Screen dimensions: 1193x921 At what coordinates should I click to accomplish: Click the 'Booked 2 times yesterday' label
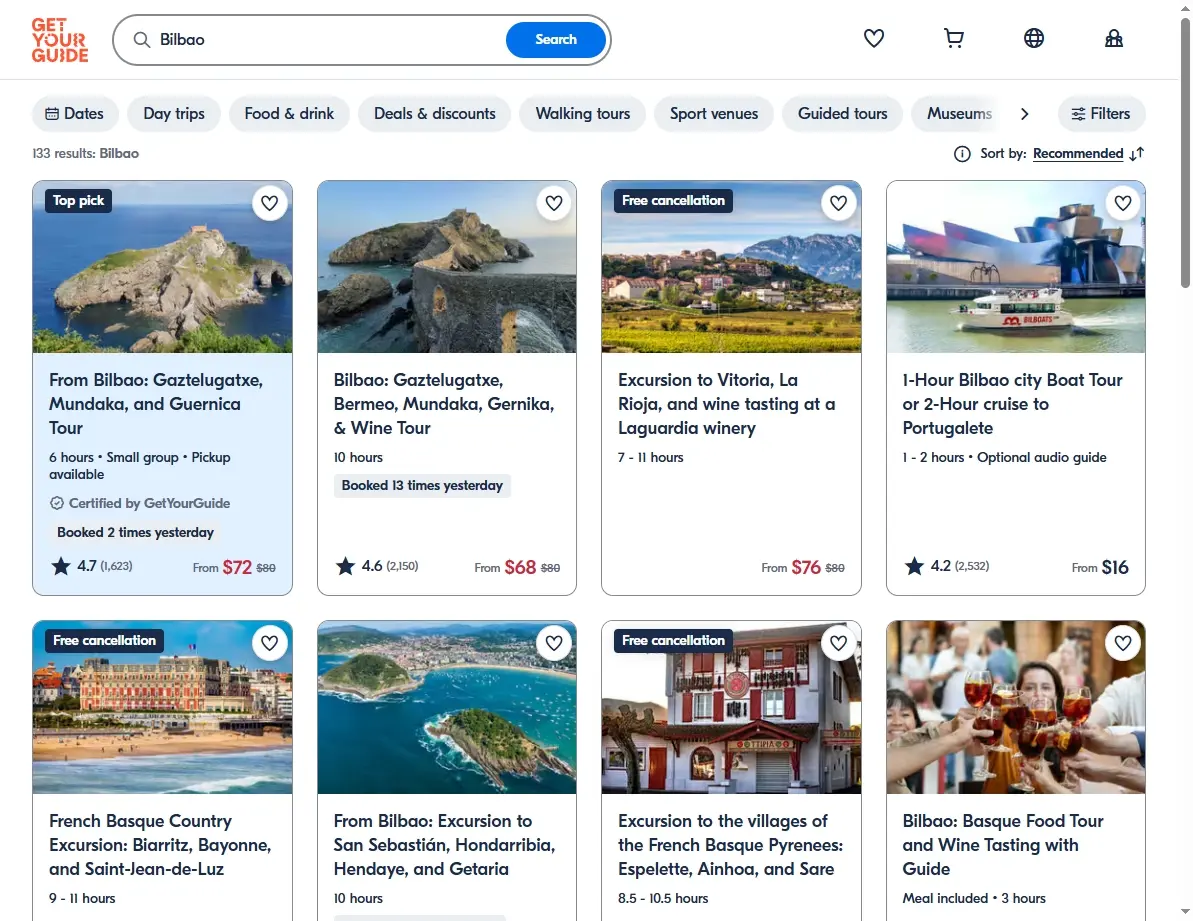pos(135,532)
